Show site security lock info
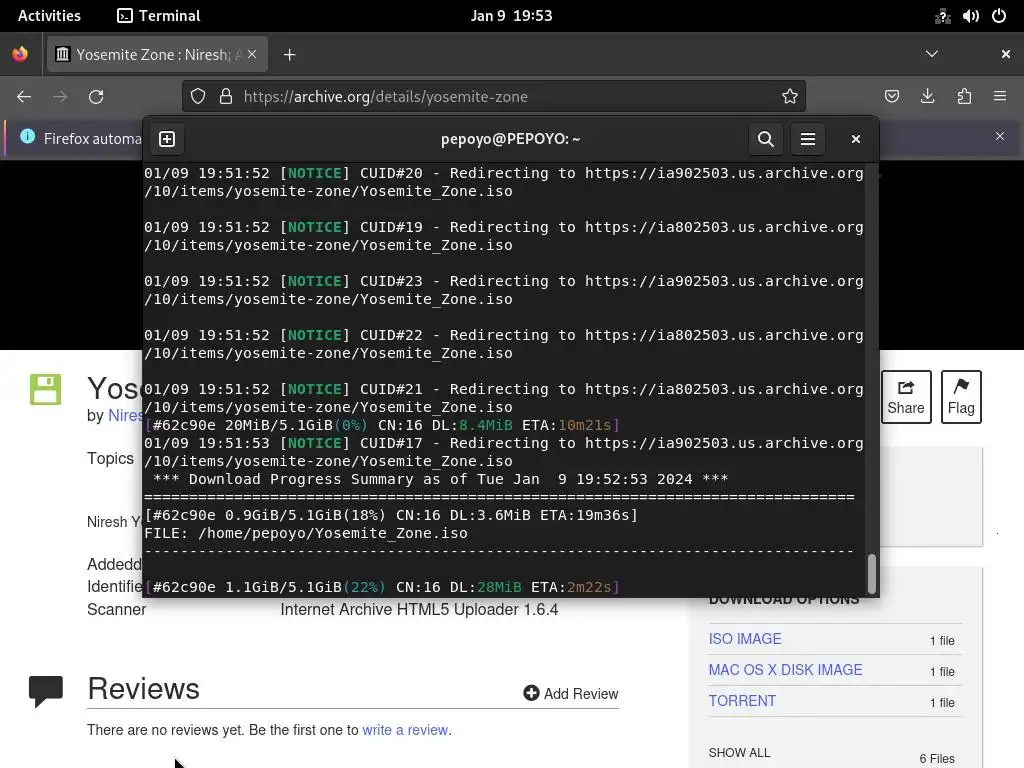The width and height of the screenshot is (1024, 768). (226, 97)
